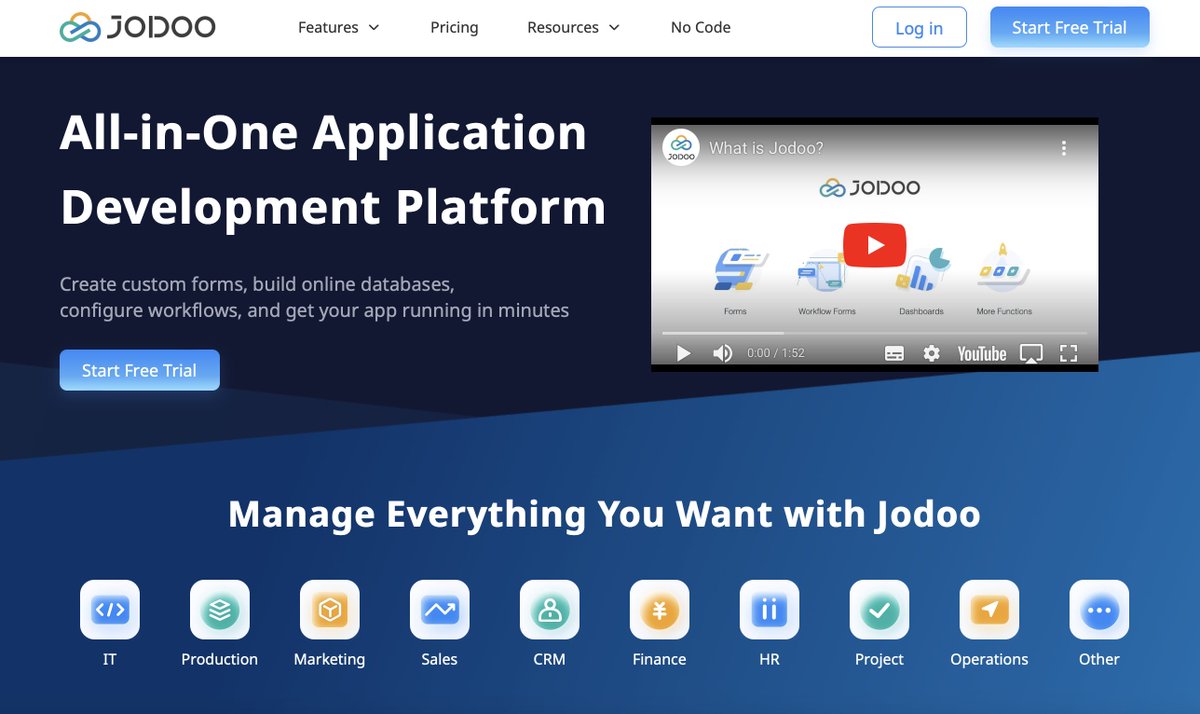Click the Finance label text

click(x=660, y=659)
